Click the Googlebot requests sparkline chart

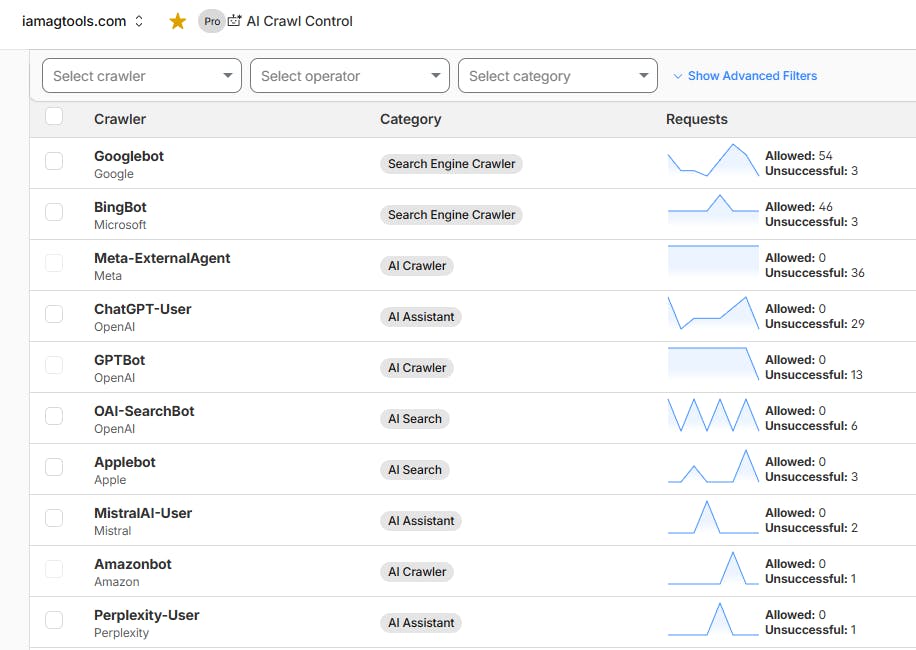[713, 161]
